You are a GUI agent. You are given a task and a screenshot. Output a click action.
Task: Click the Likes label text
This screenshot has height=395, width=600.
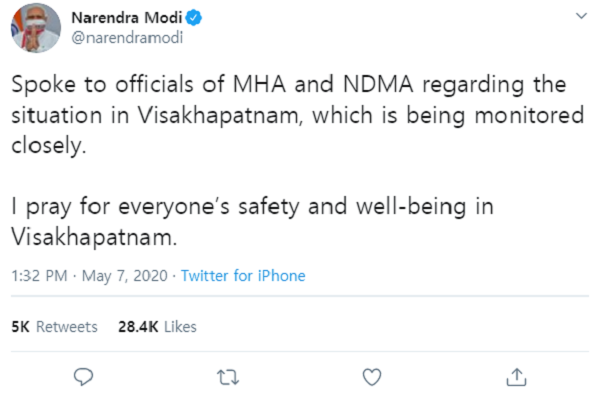180,327
